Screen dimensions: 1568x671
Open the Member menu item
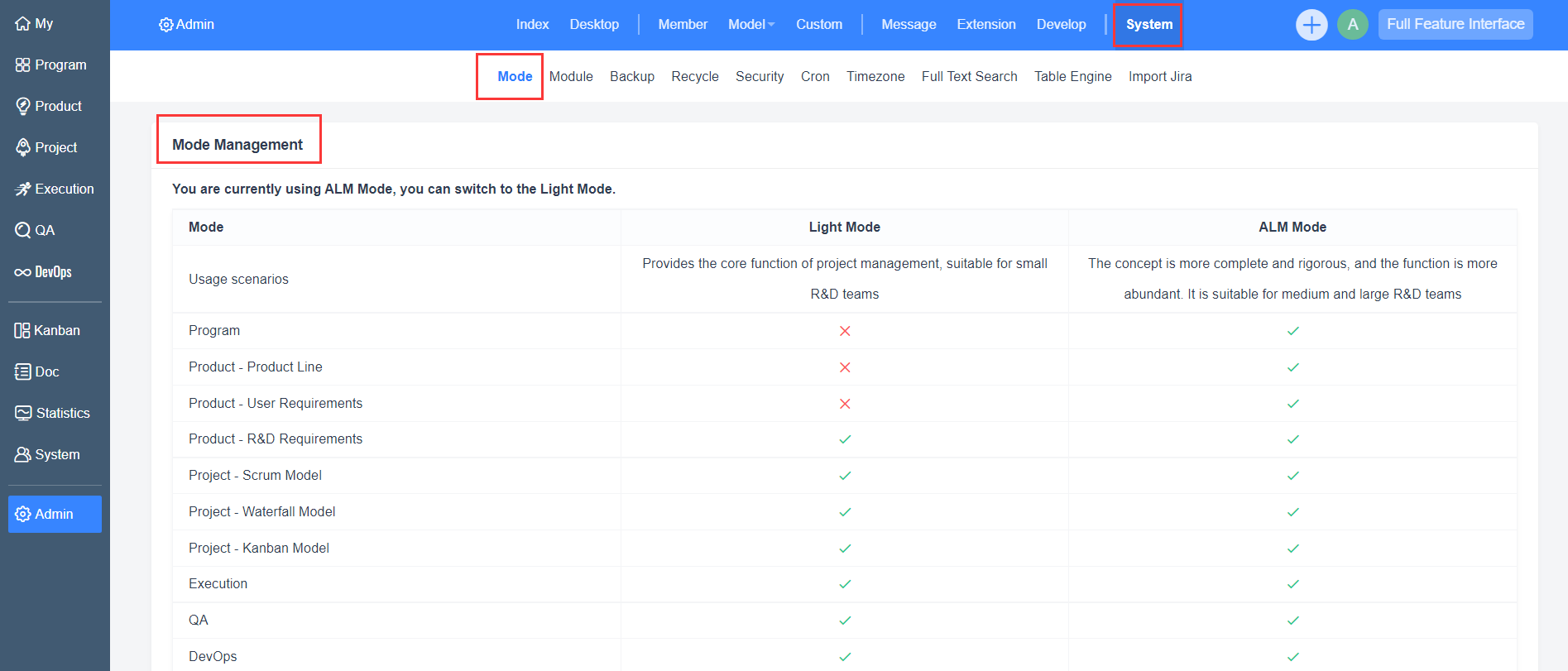tap(682, 25)
